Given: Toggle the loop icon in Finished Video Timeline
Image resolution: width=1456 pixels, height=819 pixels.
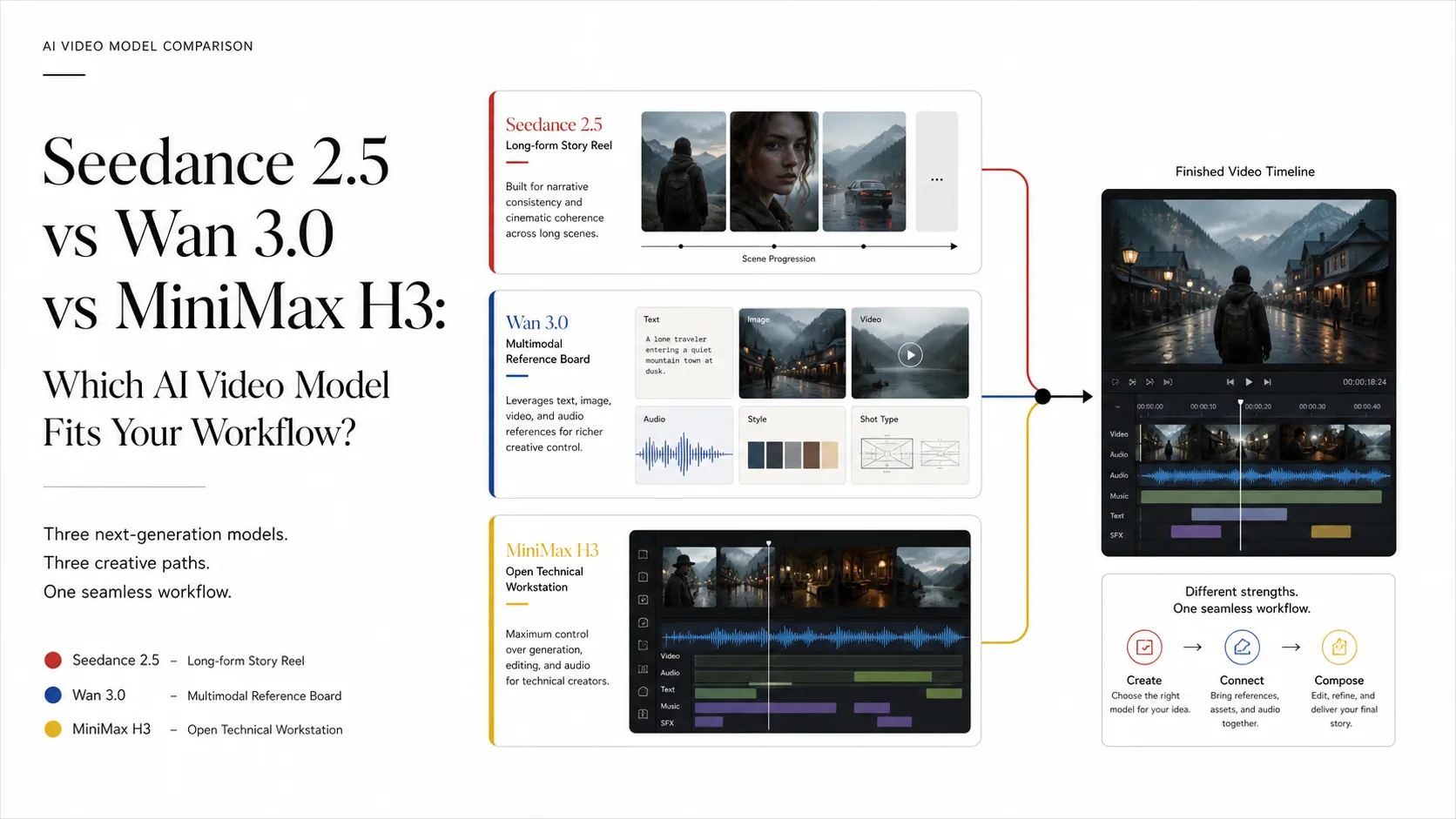Looking at the screenshot, I should pyautogui.click(x=1116, y=382).
